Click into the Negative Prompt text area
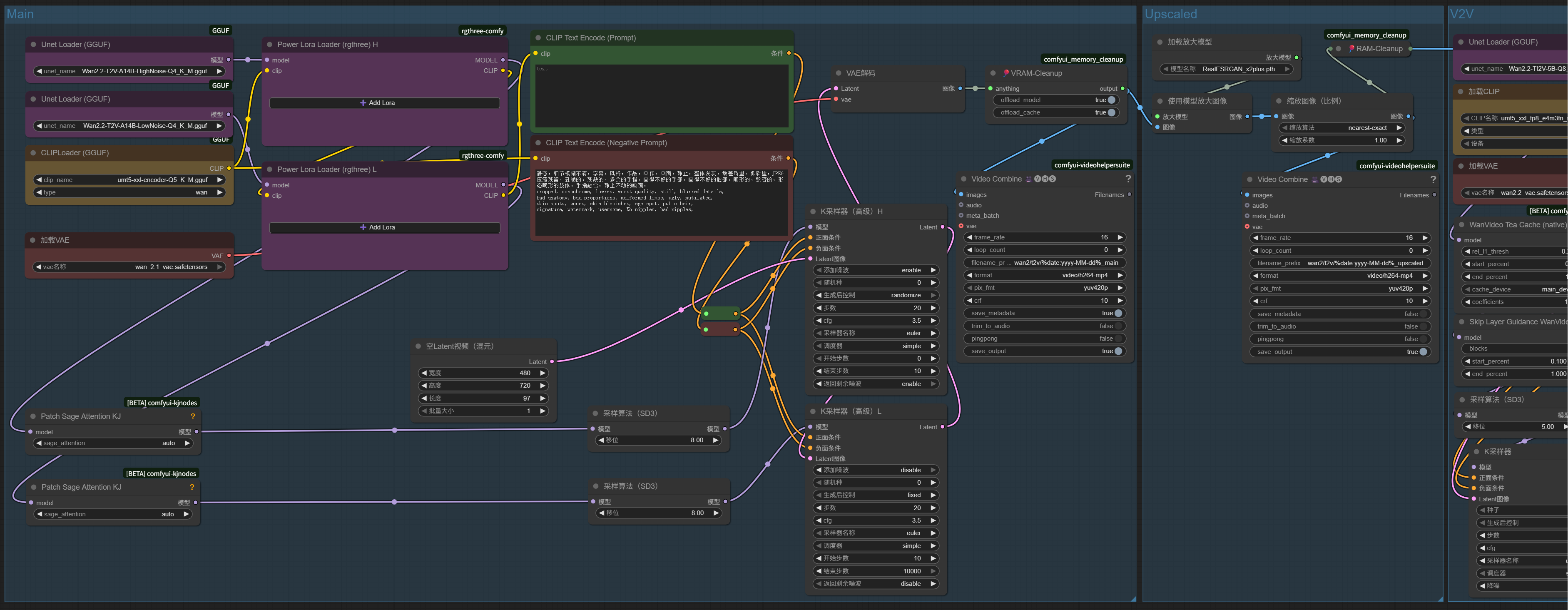The image size is (1568, 610). (x=660, y=201)
